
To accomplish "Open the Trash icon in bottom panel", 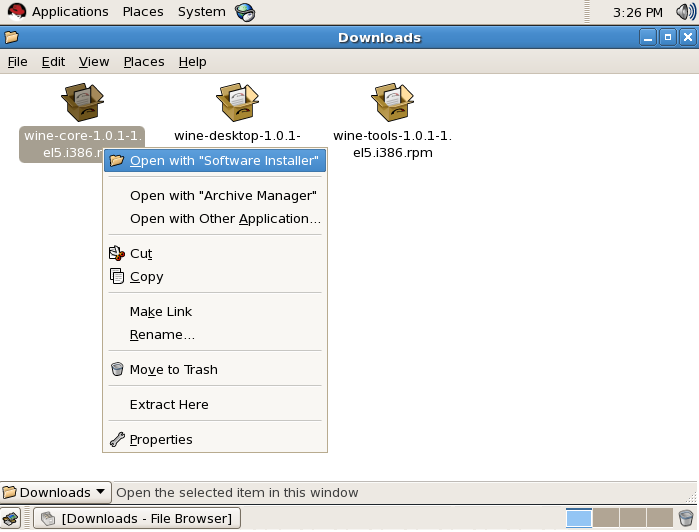I will tap(686, 518).
